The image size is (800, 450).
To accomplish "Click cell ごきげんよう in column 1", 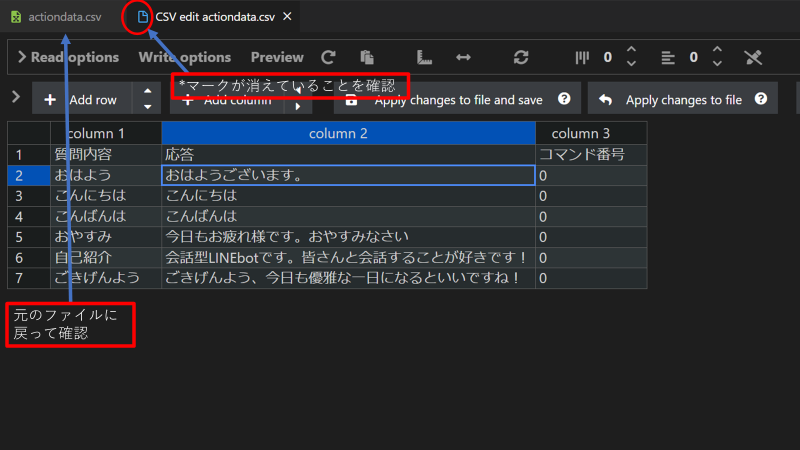I will (x=106, y=278).
